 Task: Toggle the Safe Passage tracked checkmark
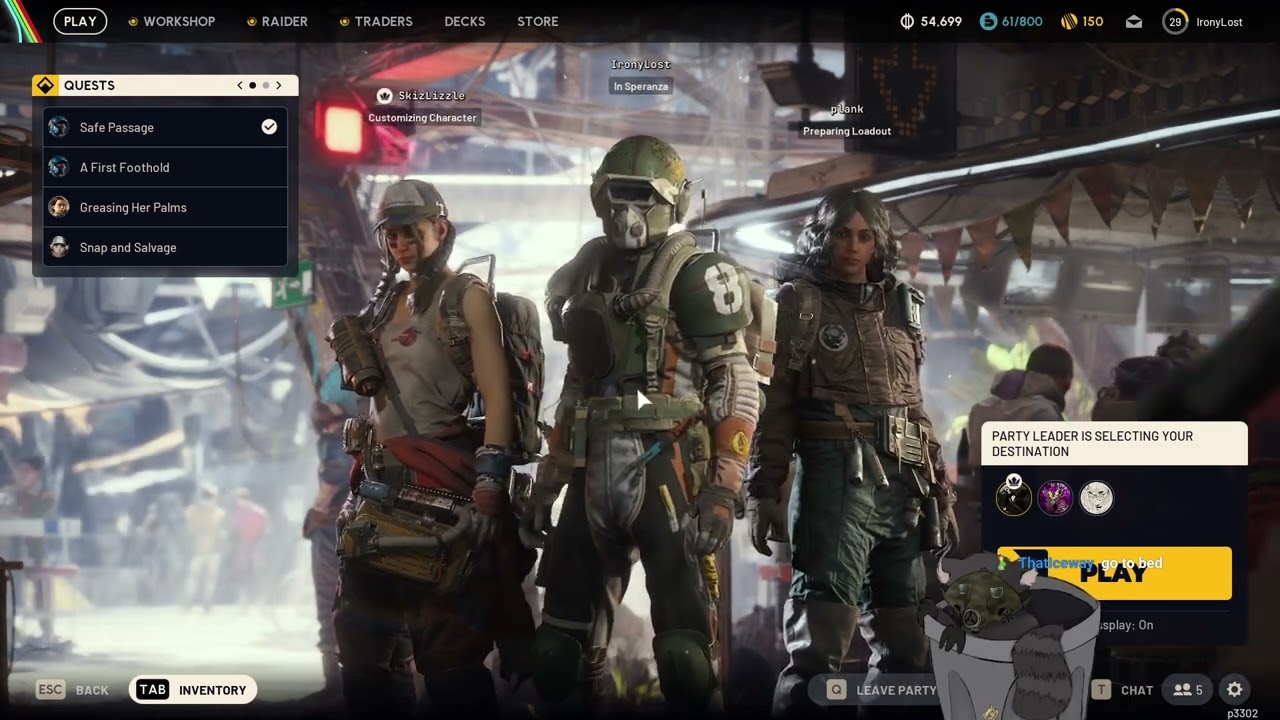point(269,127)
